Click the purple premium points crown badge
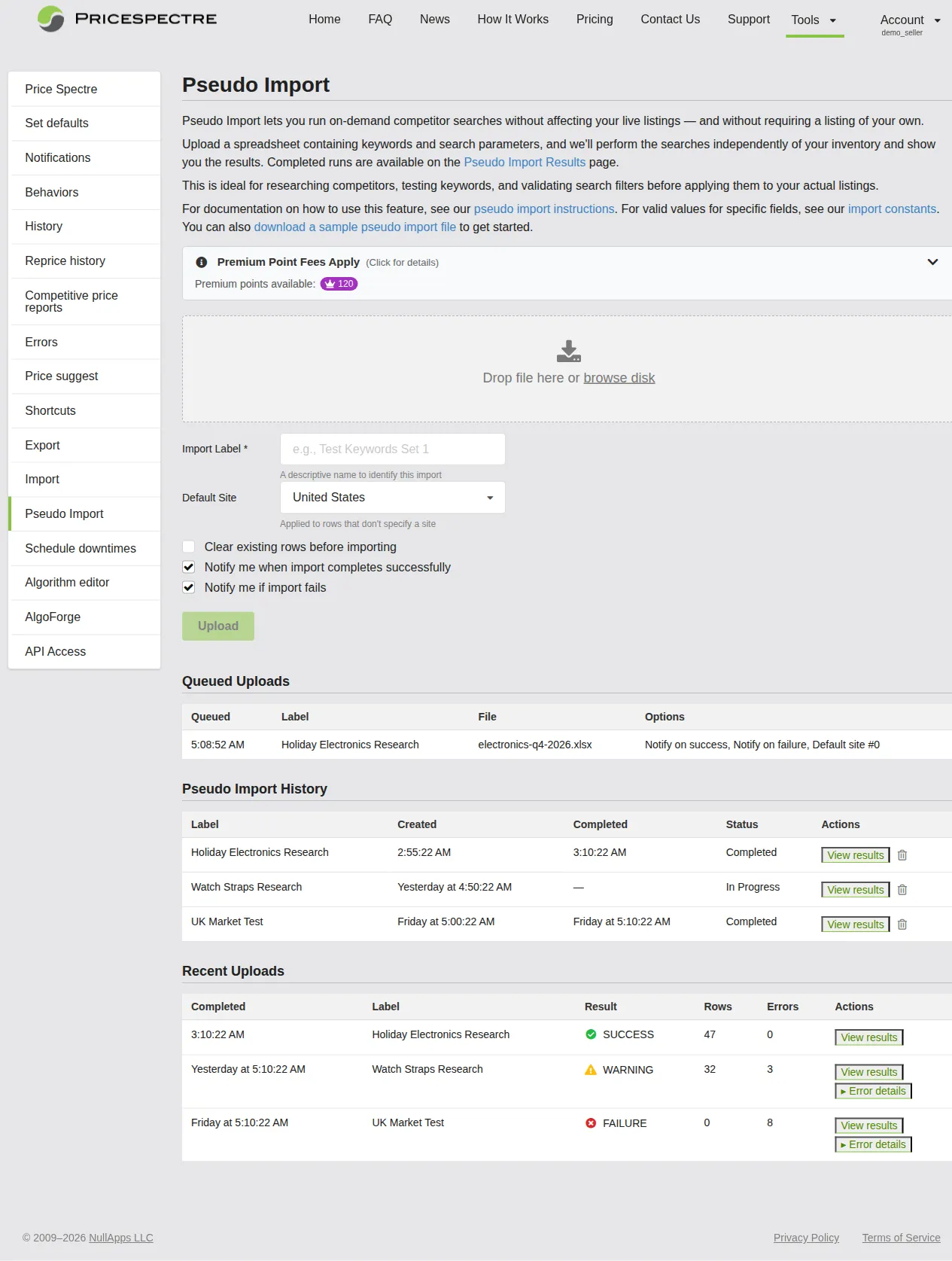 pyautogui.click(x=339, y=284)
